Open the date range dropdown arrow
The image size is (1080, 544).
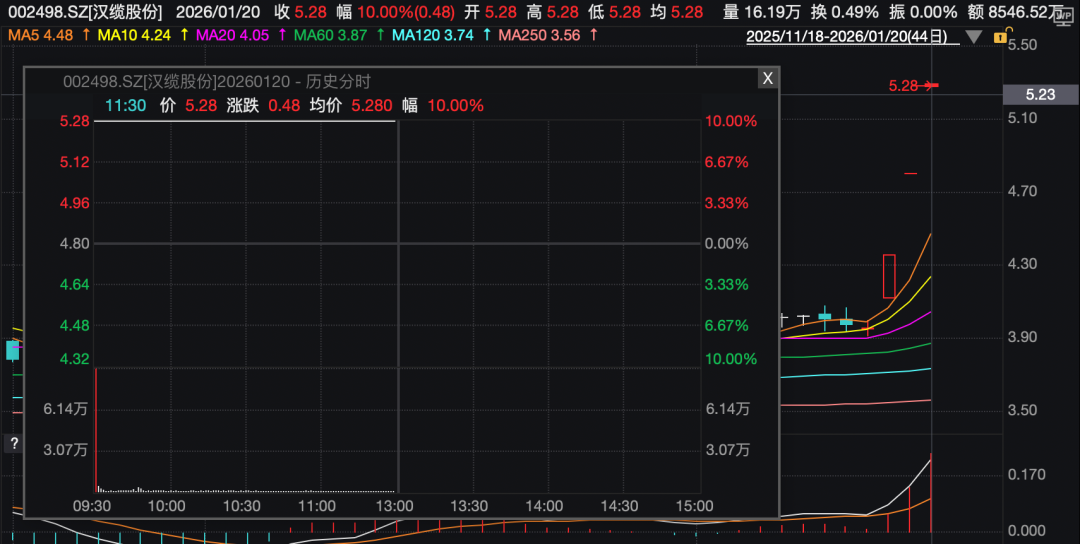click(973, 36)
